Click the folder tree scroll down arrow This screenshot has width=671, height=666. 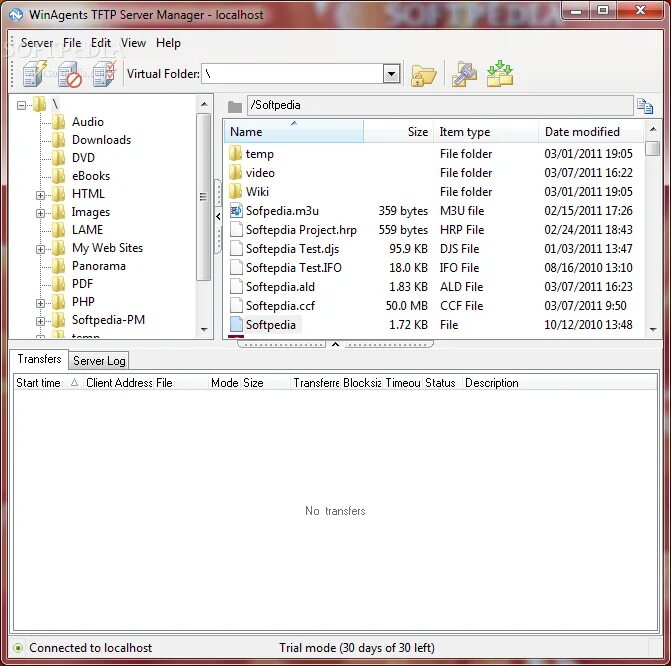tap(204, 329)
